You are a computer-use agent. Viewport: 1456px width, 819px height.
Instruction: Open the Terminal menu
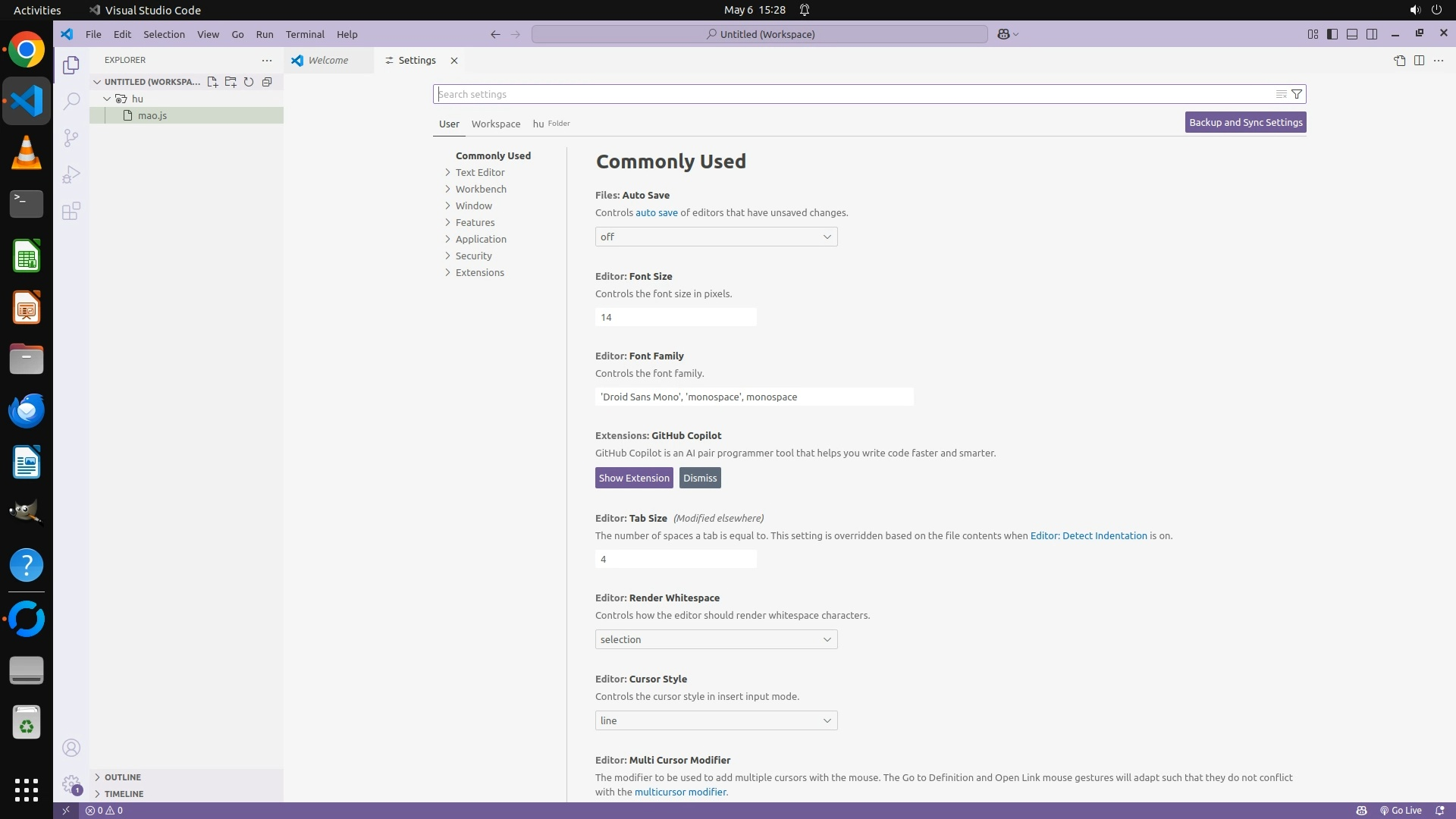(x=305, y=34)
